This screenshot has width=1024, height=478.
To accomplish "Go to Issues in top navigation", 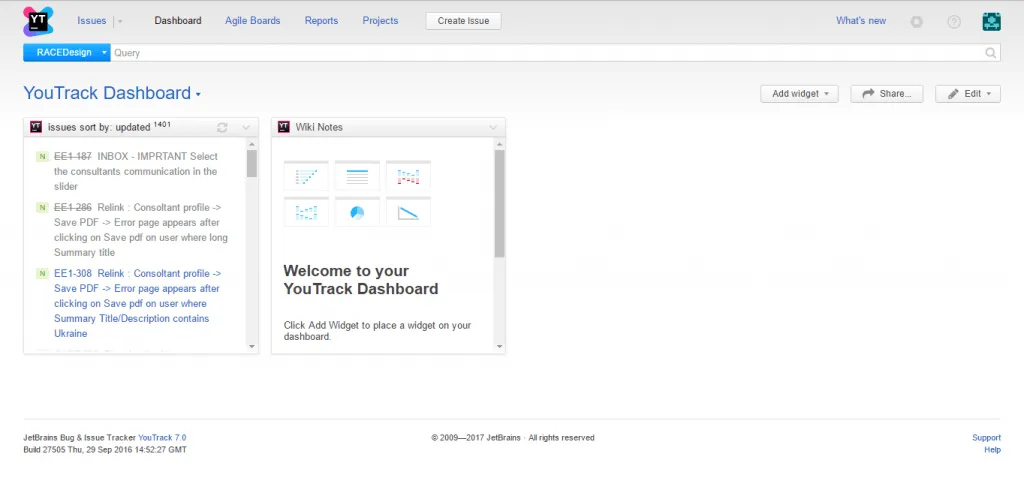I will [x=91, y=21].
